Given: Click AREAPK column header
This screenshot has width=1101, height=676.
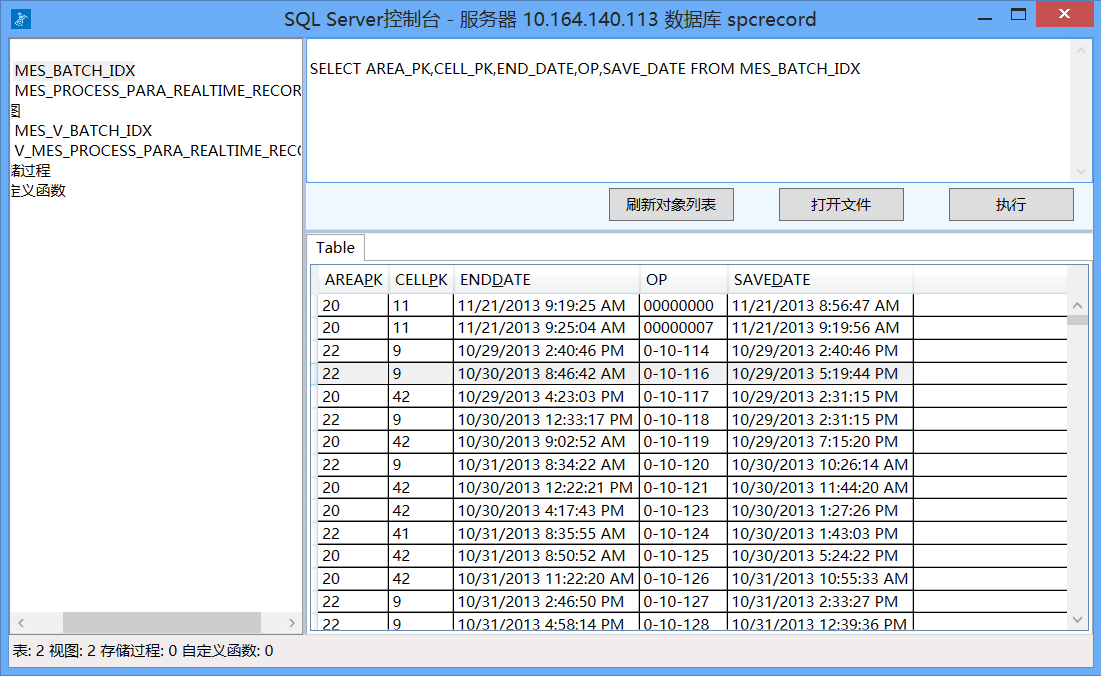Looking at the screenshot, I should click(353, 279).
